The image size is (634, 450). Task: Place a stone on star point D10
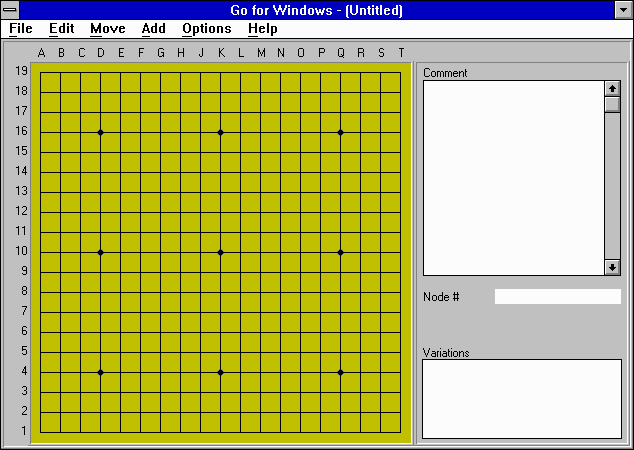pos(101,253)
